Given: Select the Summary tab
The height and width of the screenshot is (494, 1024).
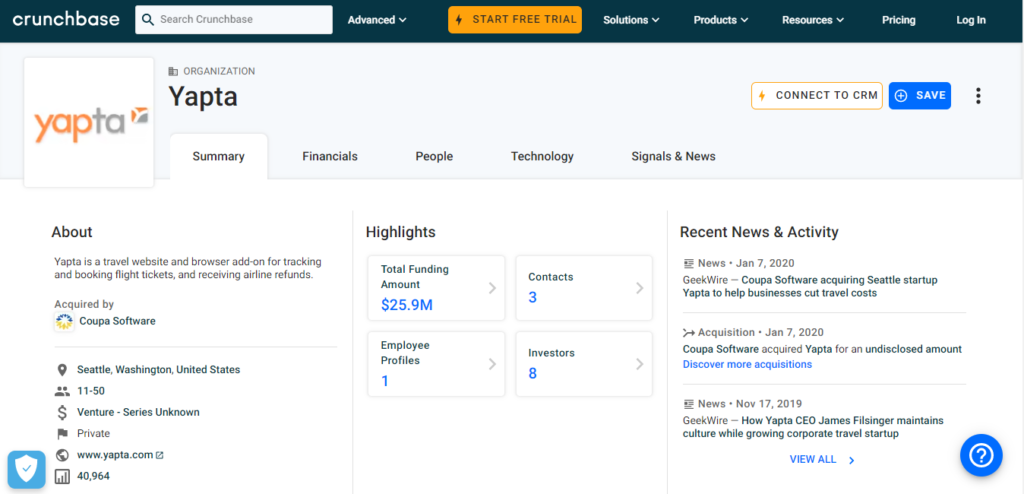Looking at the screenshot, I should [218, 157].
